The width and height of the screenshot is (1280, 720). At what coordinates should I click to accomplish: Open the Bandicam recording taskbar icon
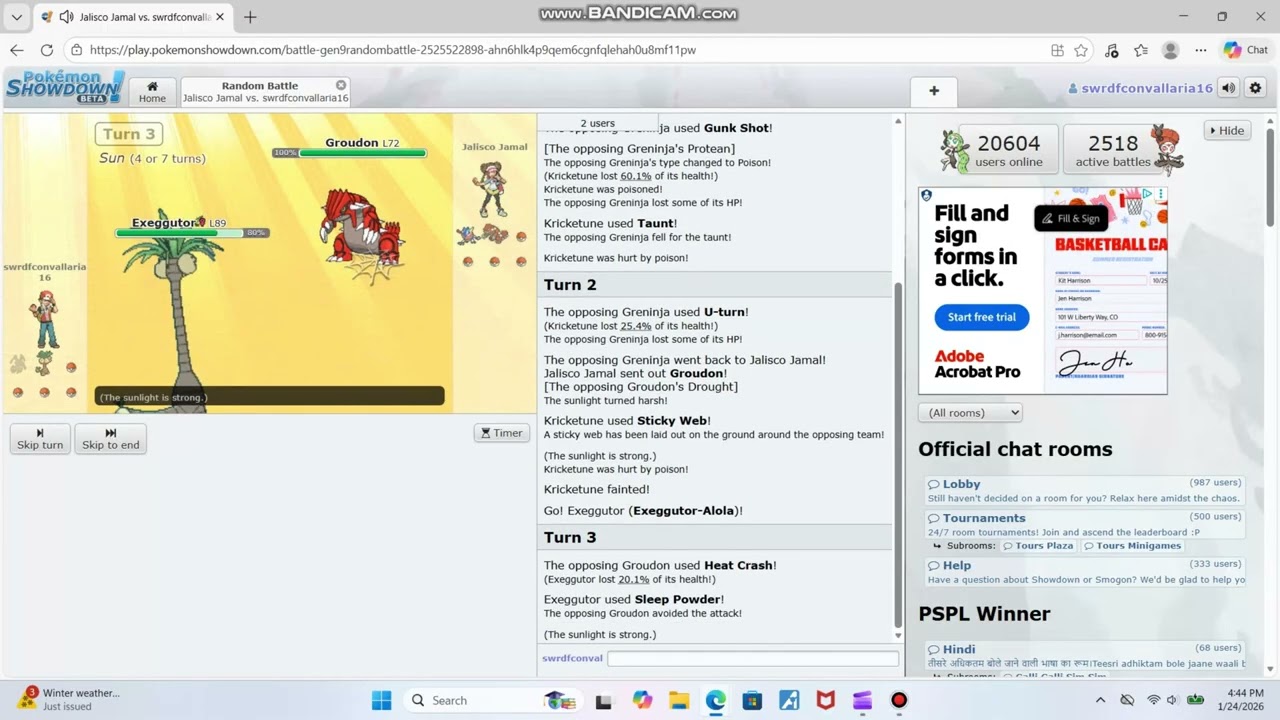click(x=899, y=700)
